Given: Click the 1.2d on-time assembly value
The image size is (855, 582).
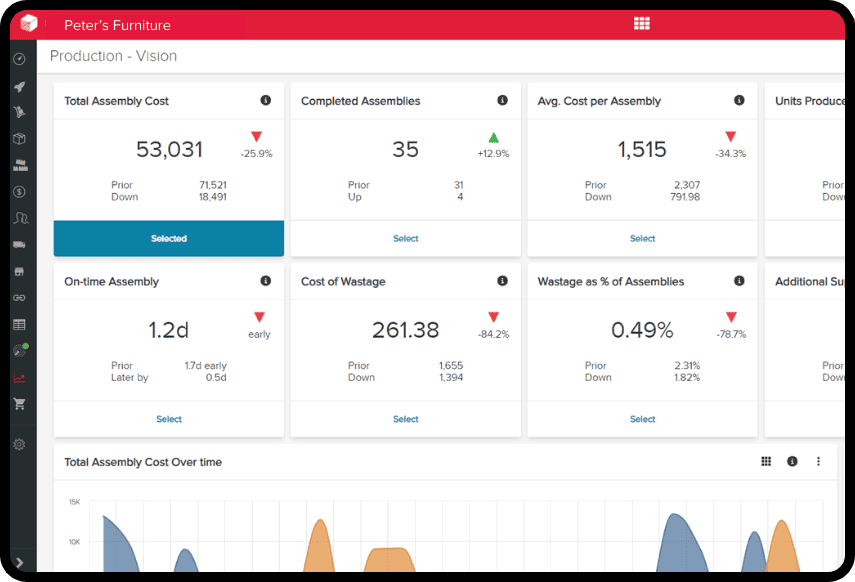Looking at the screenshot, I should coord(168,330).
